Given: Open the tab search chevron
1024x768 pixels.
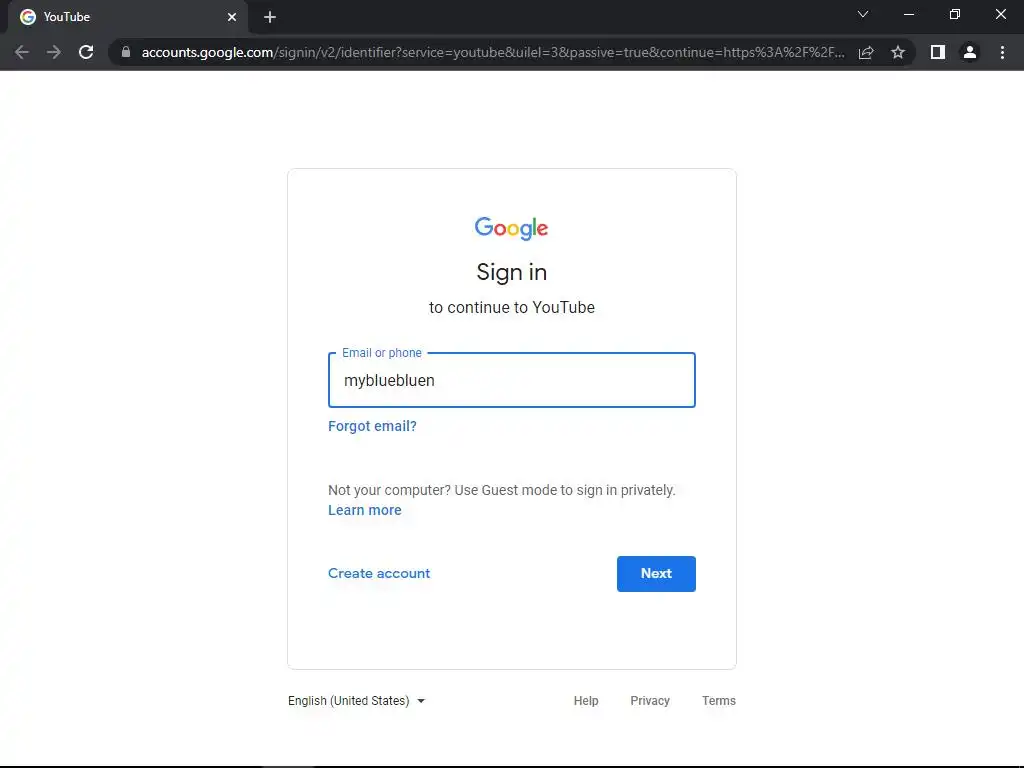Looking at the screenshot, I should [863, 14].
